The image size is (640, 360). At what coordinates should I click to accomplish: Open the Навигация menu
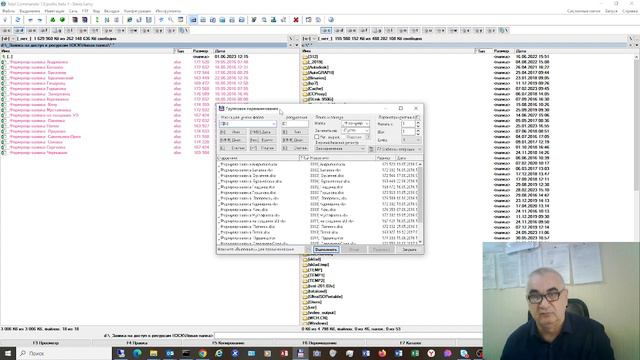54,11
